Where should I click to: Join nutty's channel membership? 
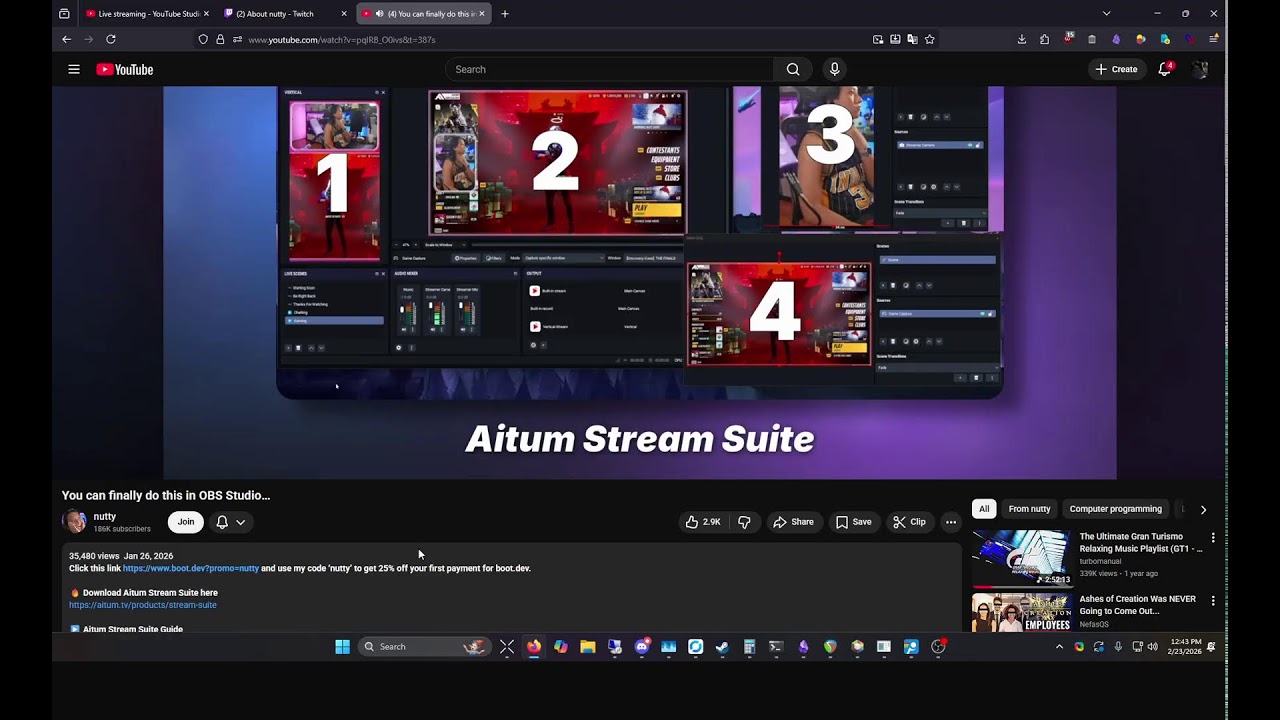(x=186, y=522)
